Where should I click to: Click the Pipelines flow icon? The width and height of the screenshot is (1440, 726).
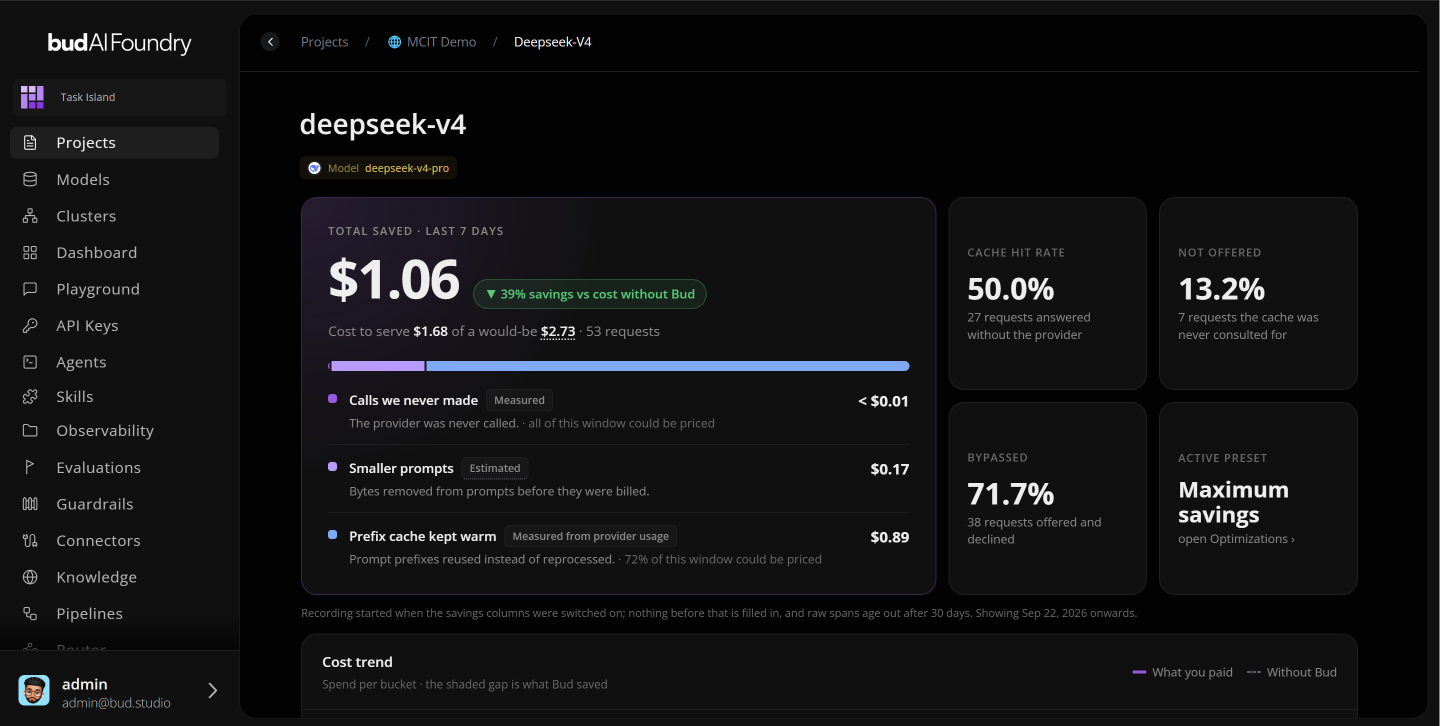[30, 614]
